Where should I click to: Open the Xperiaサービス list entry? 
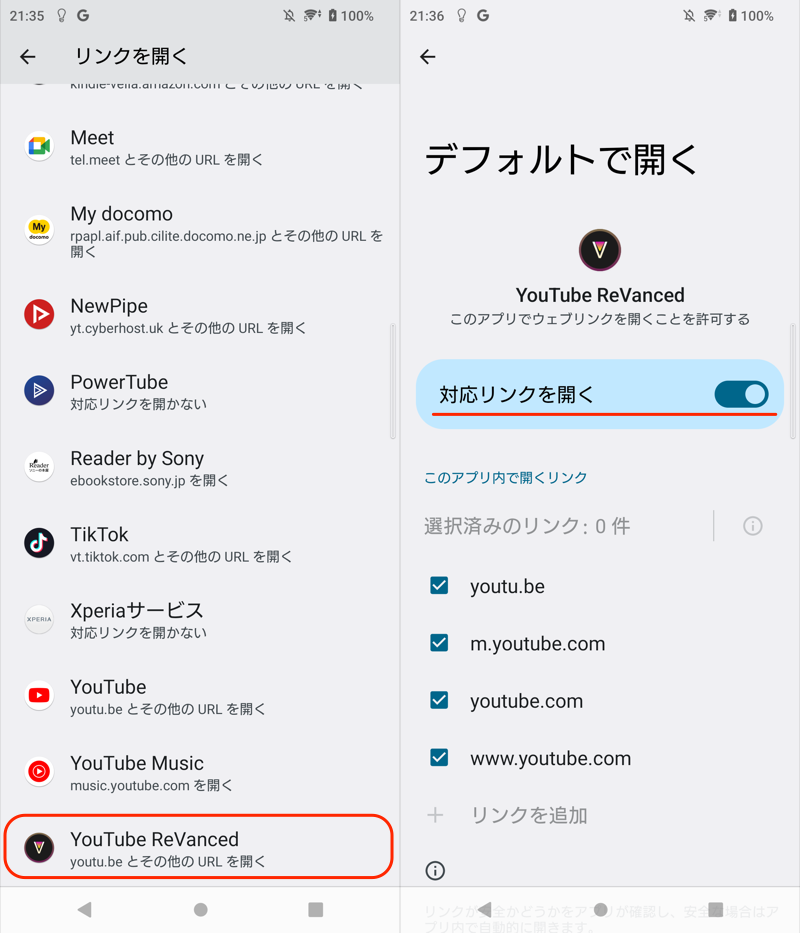[198, 620]
